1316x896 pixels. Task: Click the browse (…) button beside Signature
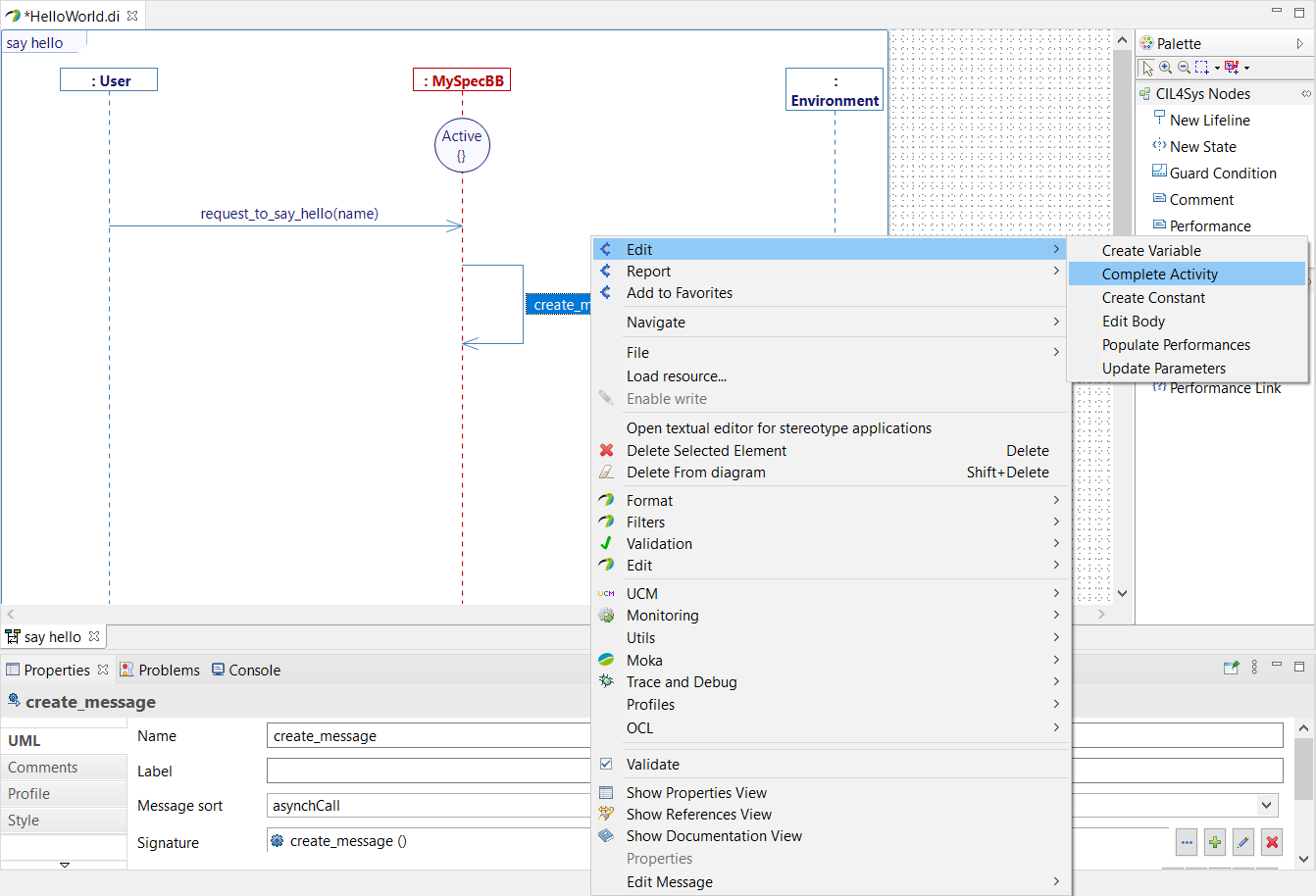pyautogui.click(x=1187, y=842)
